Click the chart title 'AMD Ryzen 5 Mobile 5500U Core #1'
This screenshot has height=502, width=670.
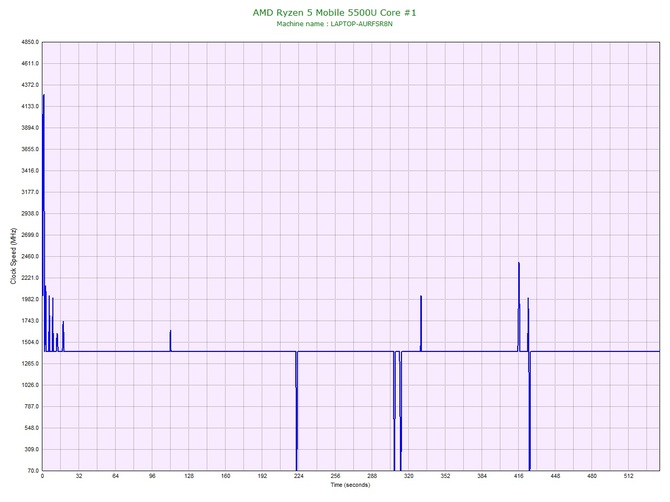[334, 12]
